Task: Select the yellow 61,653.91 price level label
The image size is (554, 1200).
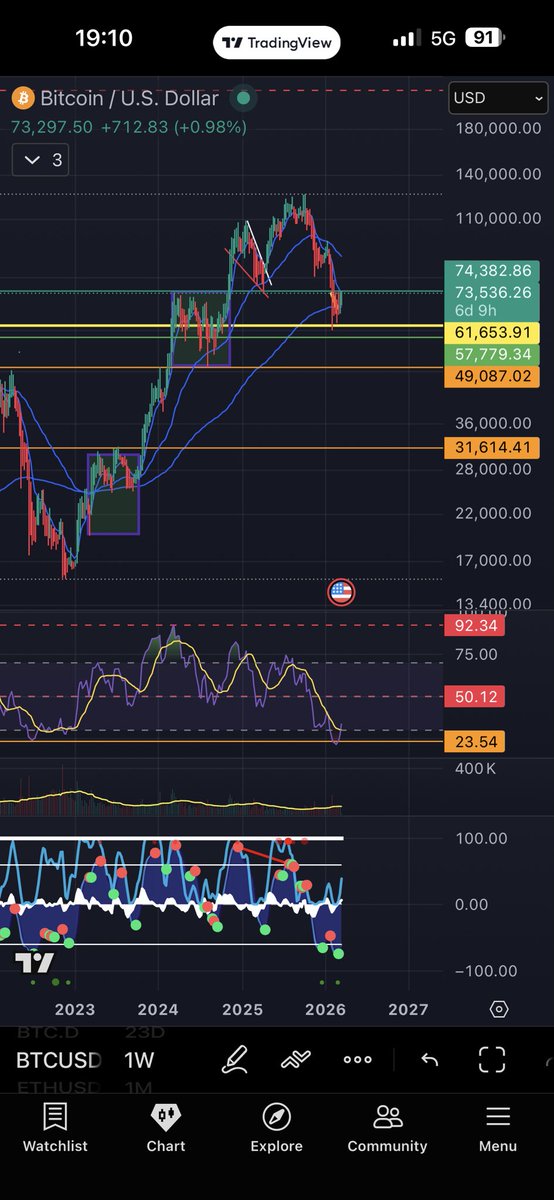Action: [494, 331]
